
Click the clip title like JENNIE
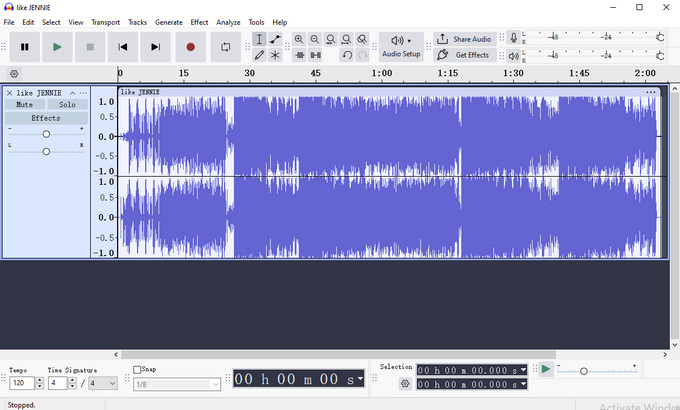click(140, 92)
